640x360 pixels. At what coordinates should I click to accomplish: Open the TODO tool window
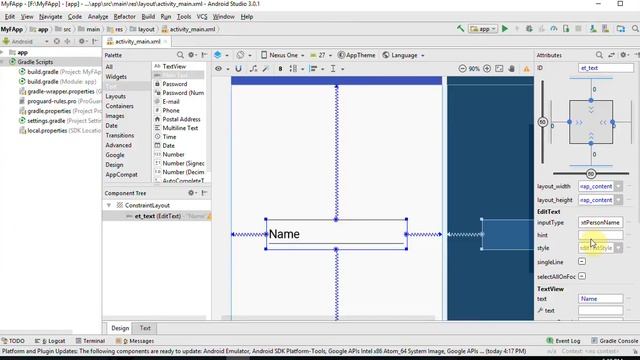pos(13,340)
